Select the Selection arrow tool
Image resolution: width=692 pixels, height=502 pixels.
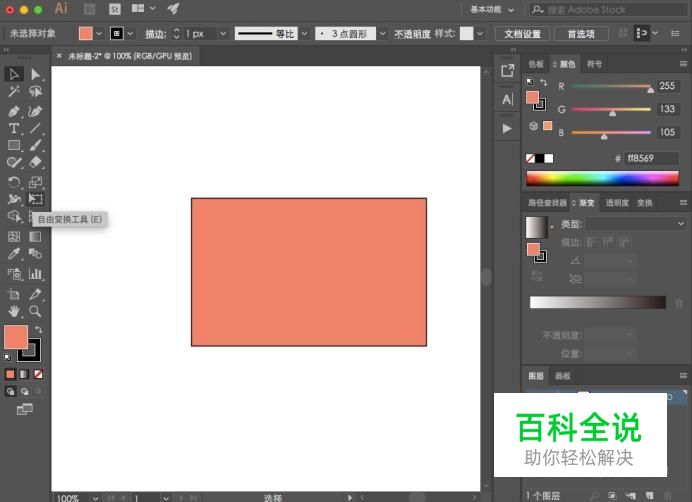[14, 74]
